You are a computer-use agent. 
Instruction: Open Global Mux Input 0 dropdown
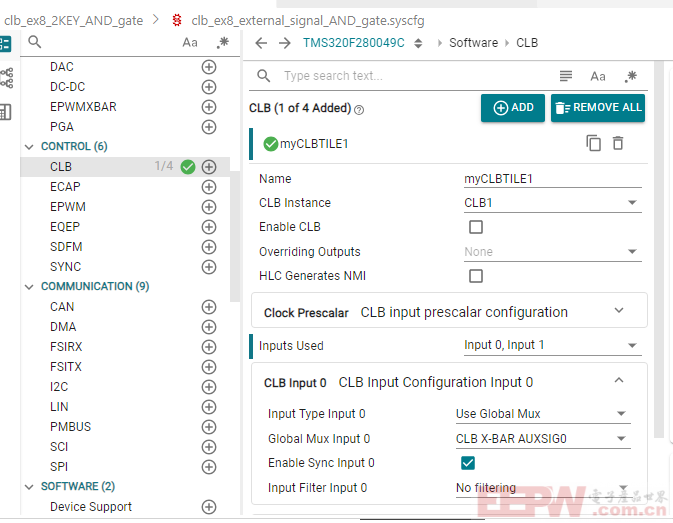[543, 438]
